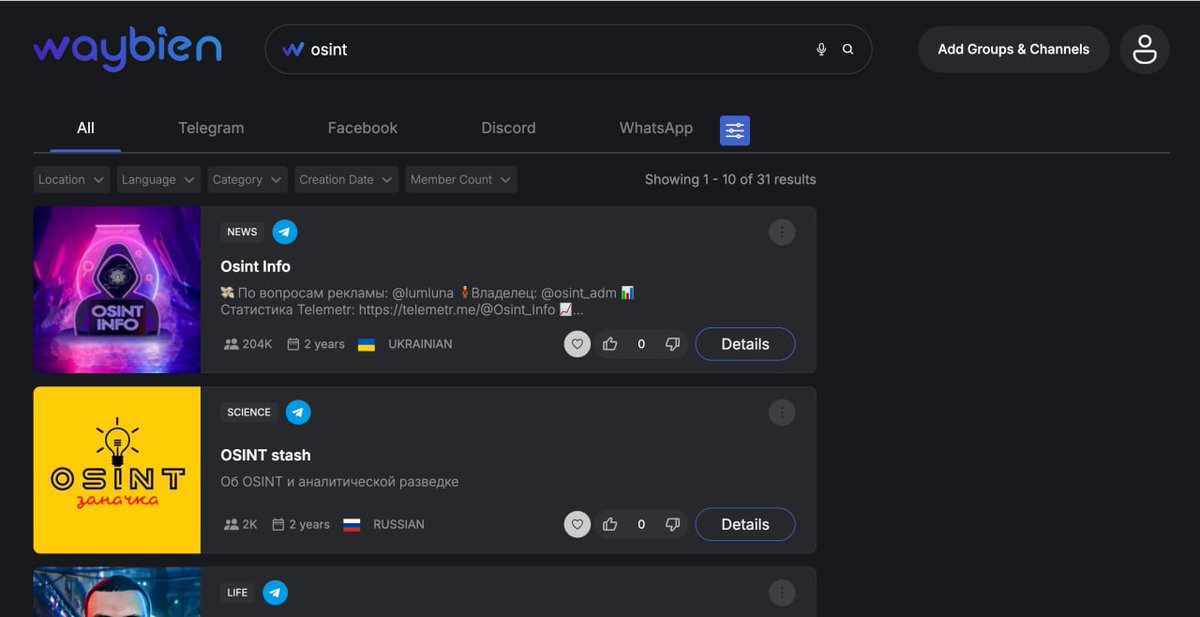Click the Osint Info description text
The width and height of the screenshot is (1200, 617).
pyautogui.click(x=428, y=301)
